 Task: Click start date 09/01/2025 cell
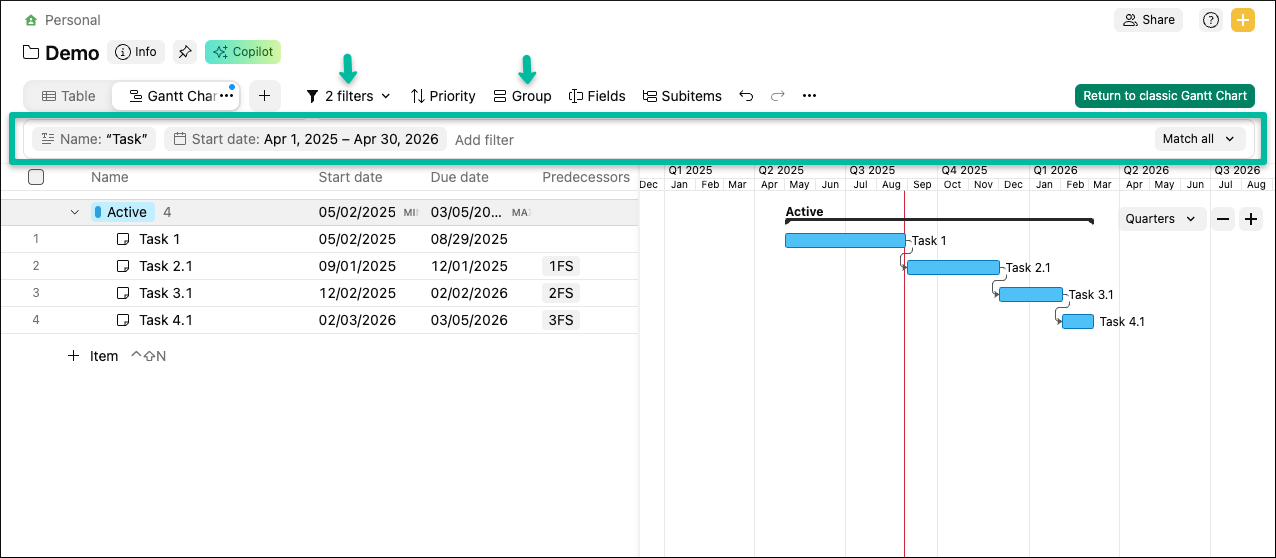pyautogui.click(x=357, y=266)
